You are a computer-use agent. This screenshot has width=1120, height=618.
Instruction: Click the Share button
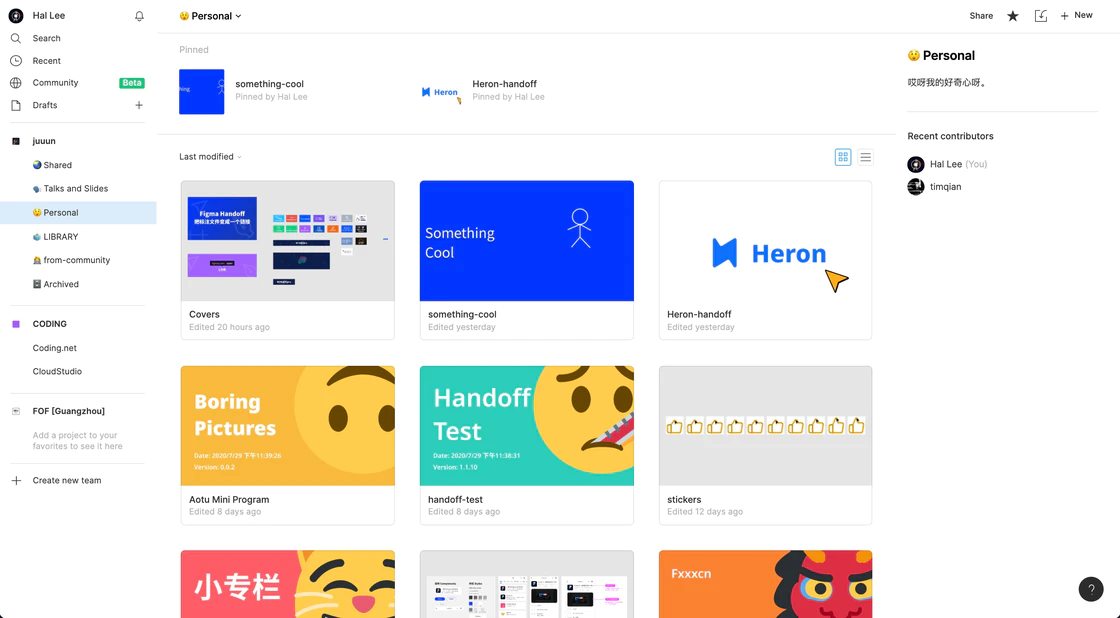pos(981,16)
